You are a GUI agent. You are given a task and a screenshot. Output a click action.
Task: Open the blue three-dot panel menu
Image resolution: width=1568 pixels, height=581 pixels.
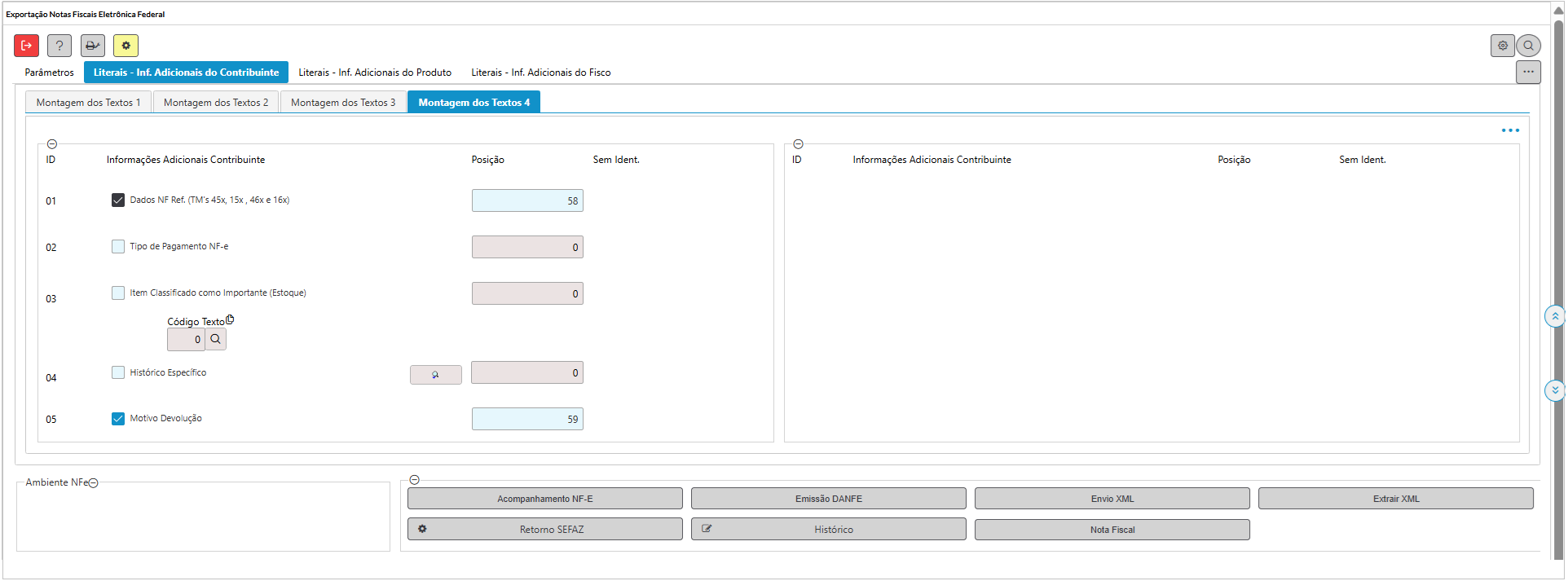coord(1510,130)
